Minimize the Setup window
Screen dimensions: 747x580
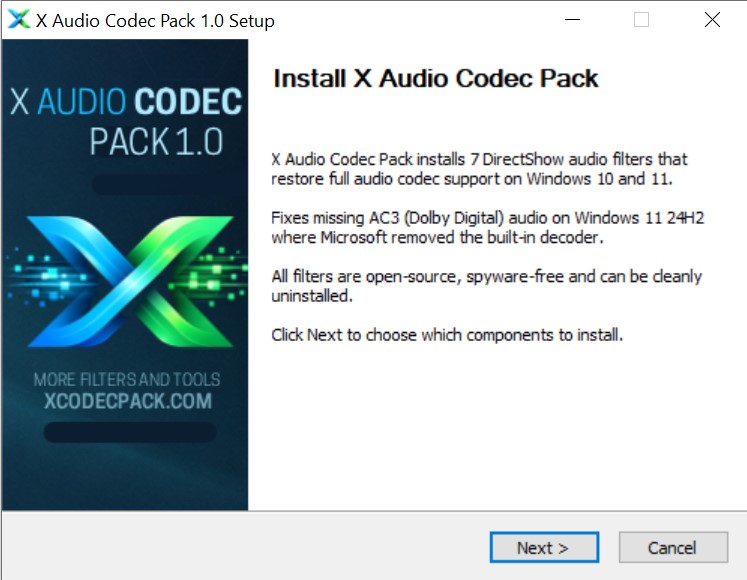[x=572, y=20]
